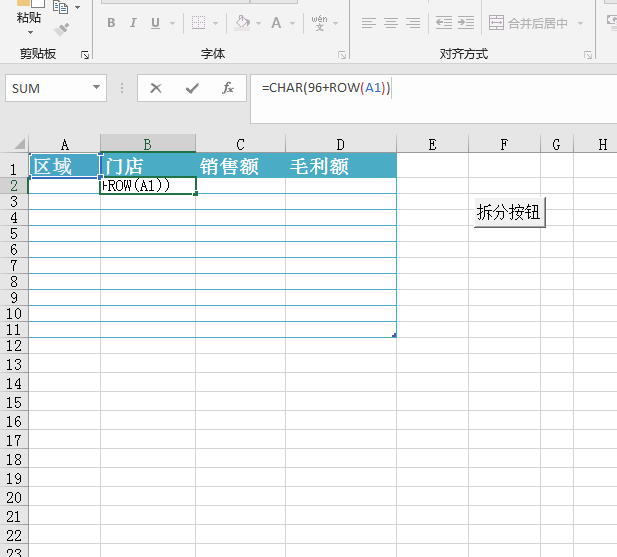Toggle Italic formatting
The height and width of the screenshot is (557, 617).
133,23
